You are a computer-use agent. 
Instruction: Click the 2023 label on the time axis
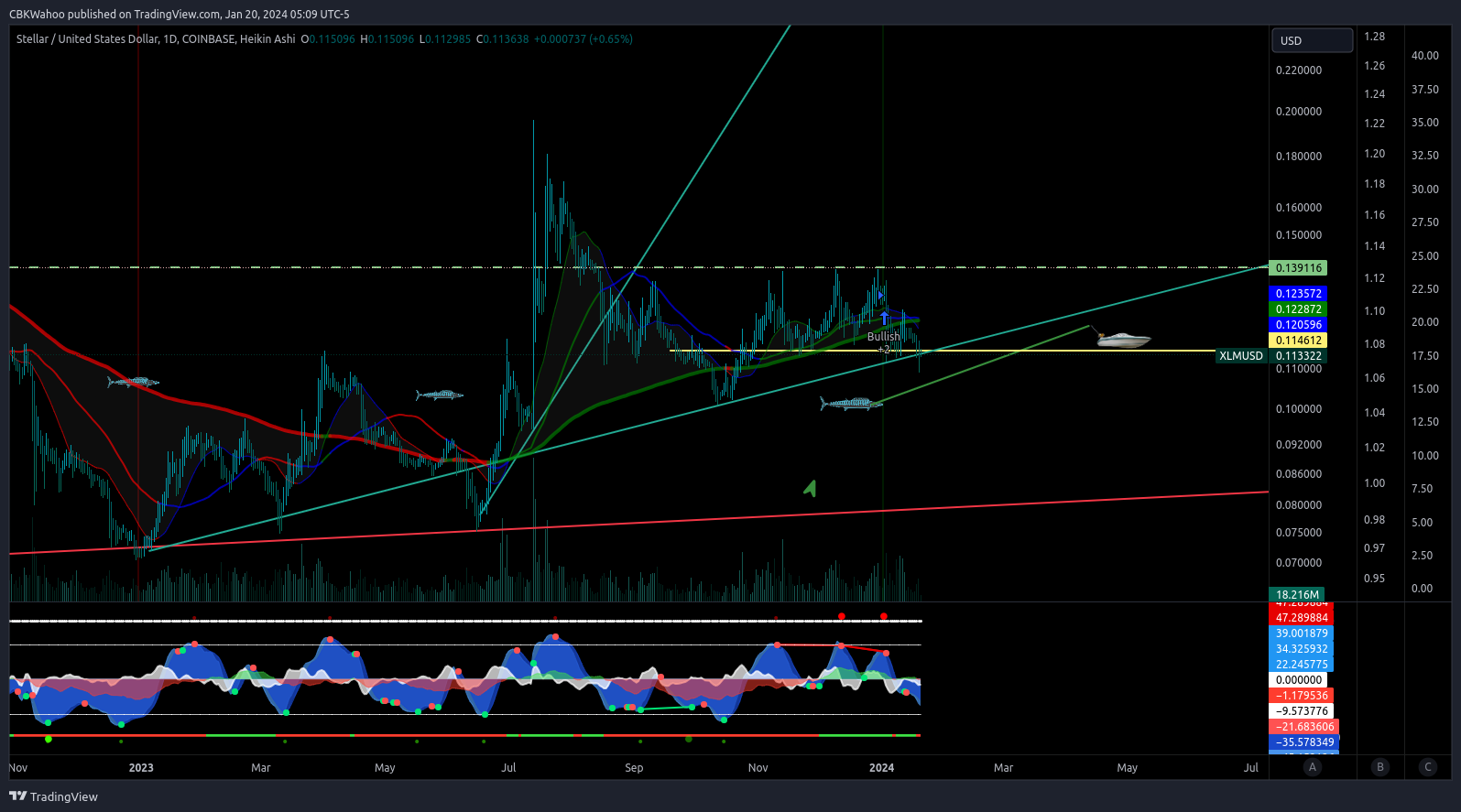[141, 768]
